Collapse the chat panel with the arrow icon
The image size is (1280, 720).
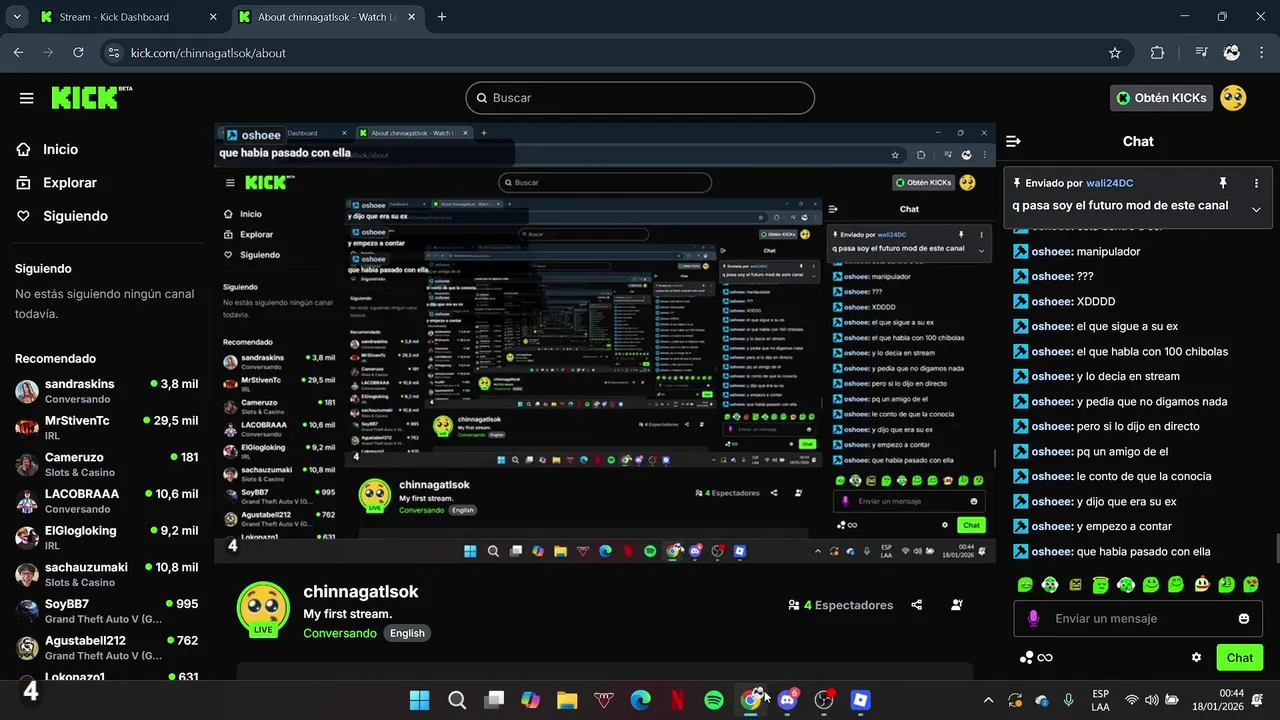(1013, 141)
